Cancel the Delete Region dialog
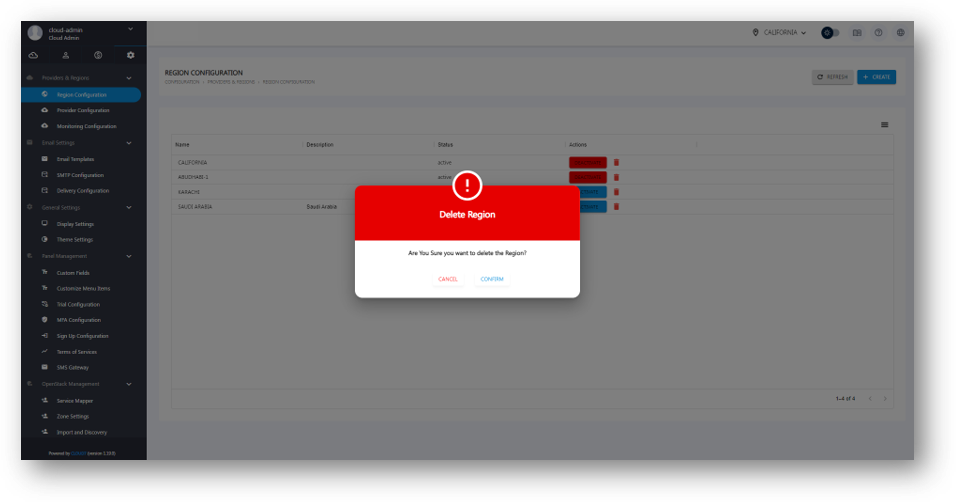956x502 pixels. point(447,279)
